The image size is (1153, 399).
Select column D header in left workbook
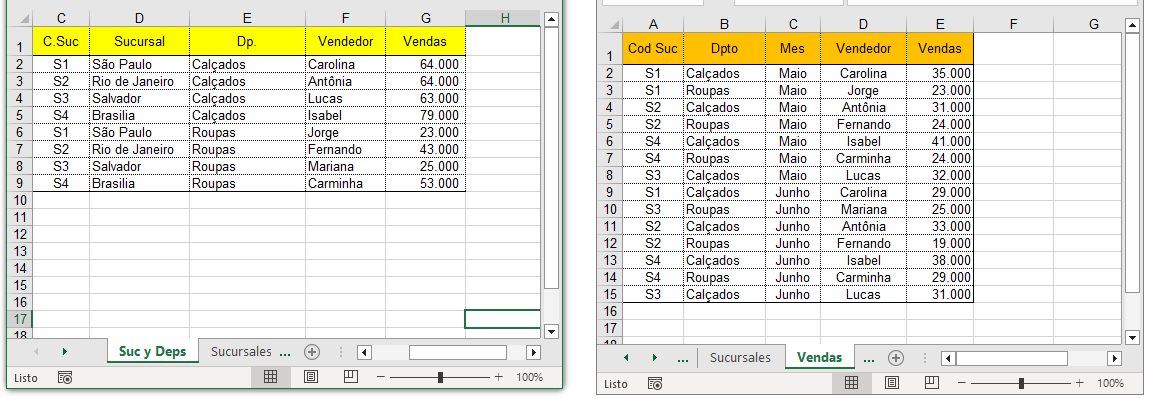click(x=140, y=18)
